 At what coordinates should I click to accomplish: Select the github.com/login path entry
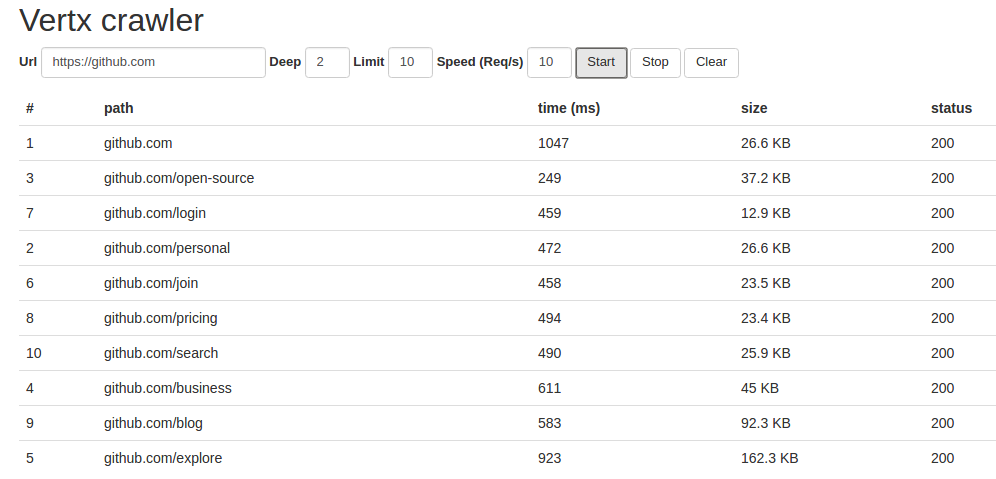(x=155, y=213)
